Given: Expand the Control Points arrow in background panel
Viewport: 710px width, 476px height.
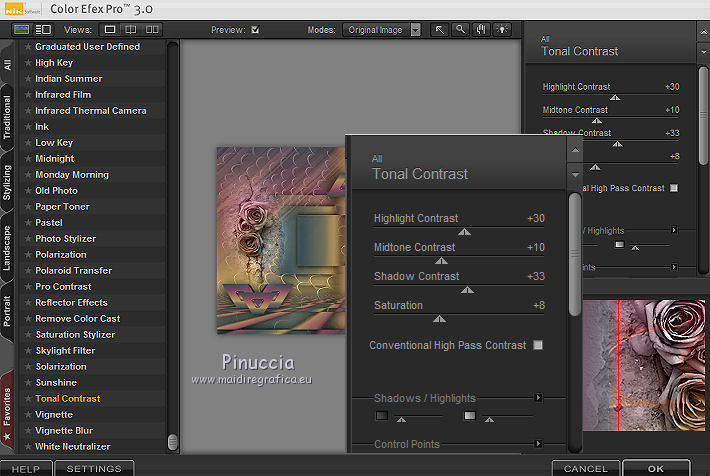Looking at the screenshot, I should tap(674, 267).
